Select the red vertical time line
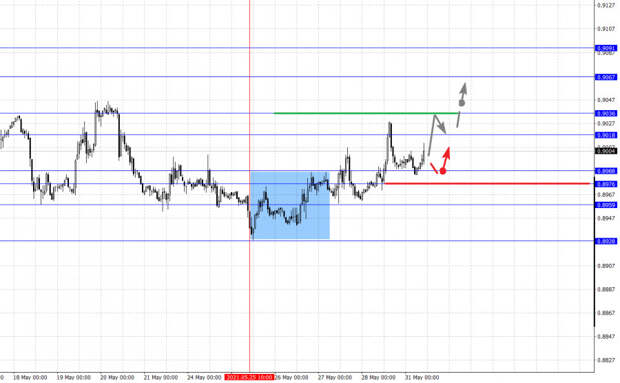Viewport: 620px width, 383px height. (250, 186)
